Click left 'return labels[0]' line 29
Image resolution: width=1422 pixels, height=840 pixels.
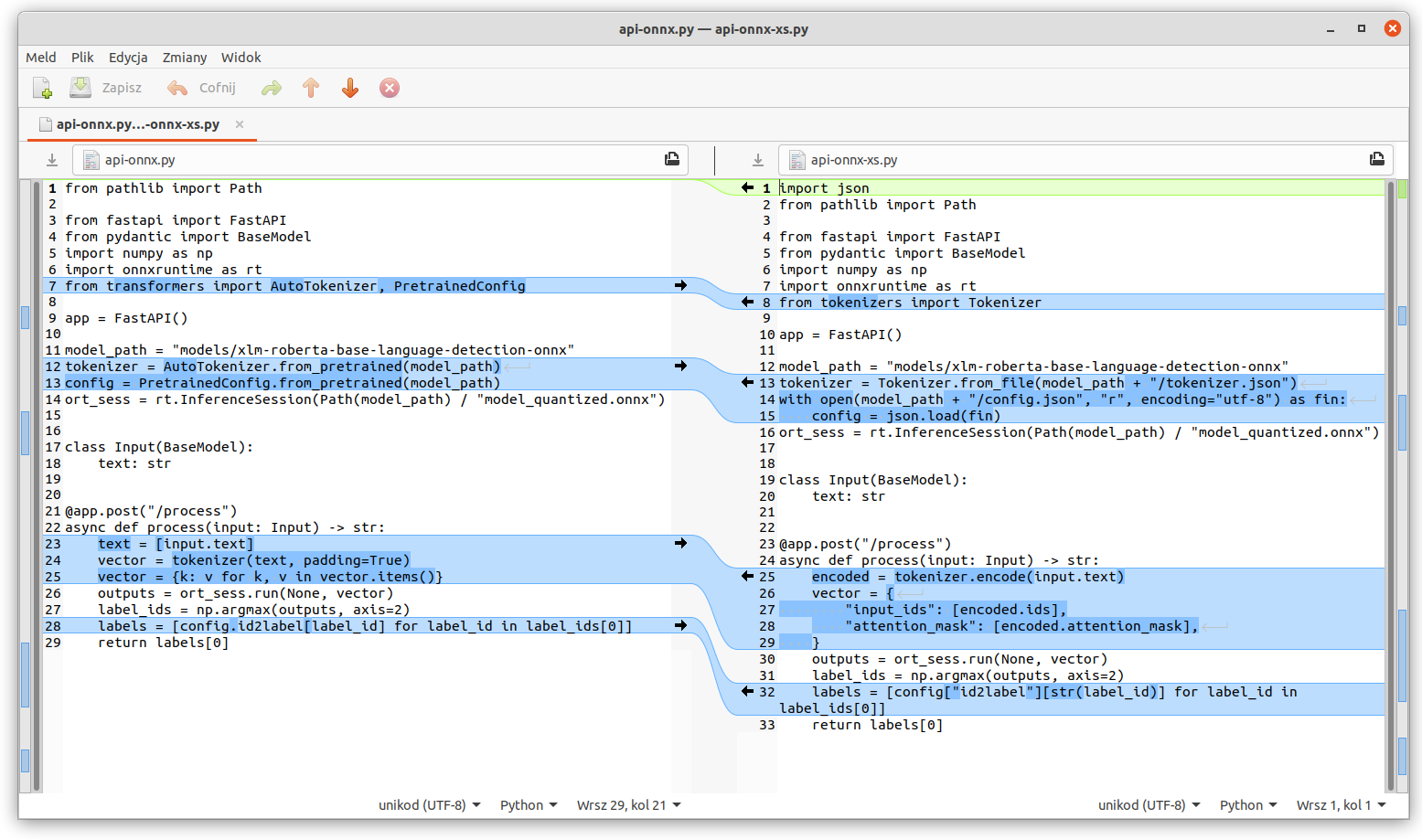(164, 643)
